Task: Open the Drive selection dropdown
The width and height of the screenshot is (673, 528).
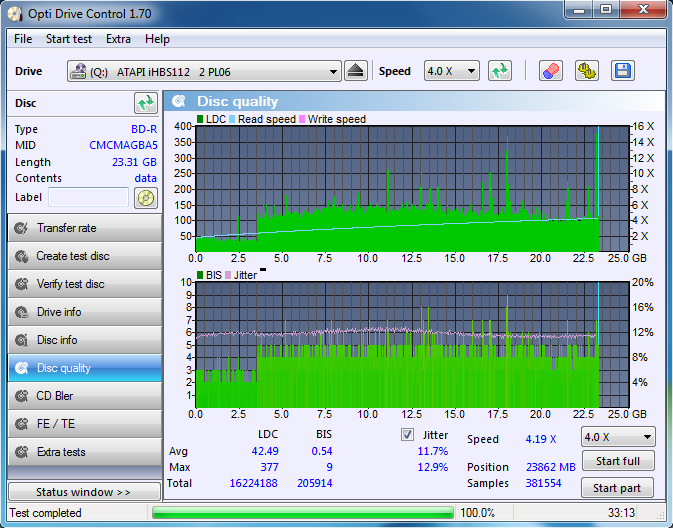Action: (204, 71)
